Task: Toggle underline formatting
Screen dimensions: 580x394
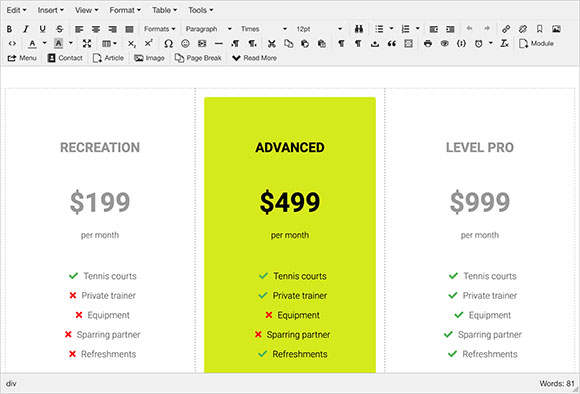Action: pos(43,29)
